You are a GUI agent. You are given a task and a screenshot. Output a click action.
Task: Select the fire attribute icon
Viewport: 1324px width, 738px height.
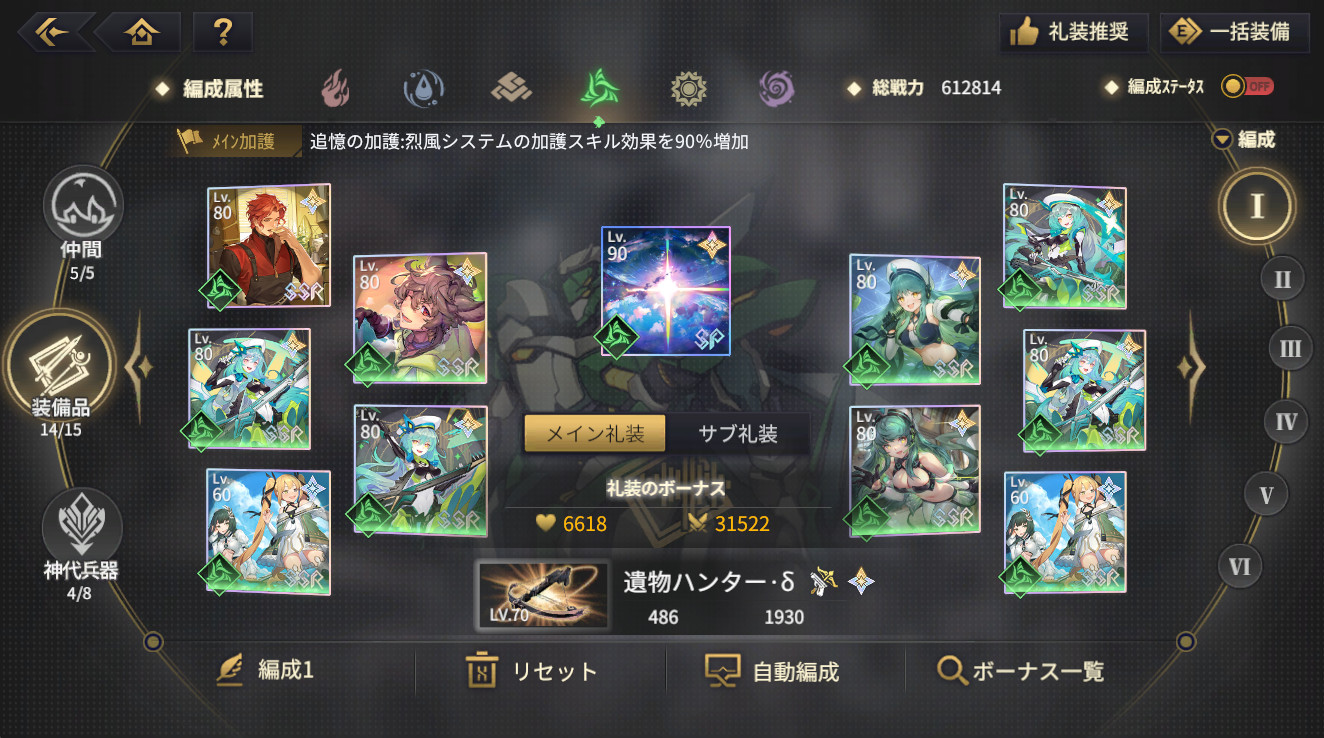(x=336, y=89)
